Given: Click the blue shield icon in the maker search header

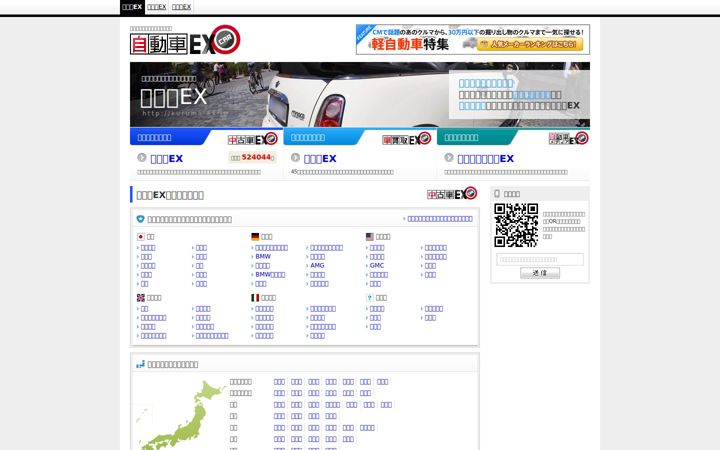Looking at the screenshot, I should click(x=141, y=219).
